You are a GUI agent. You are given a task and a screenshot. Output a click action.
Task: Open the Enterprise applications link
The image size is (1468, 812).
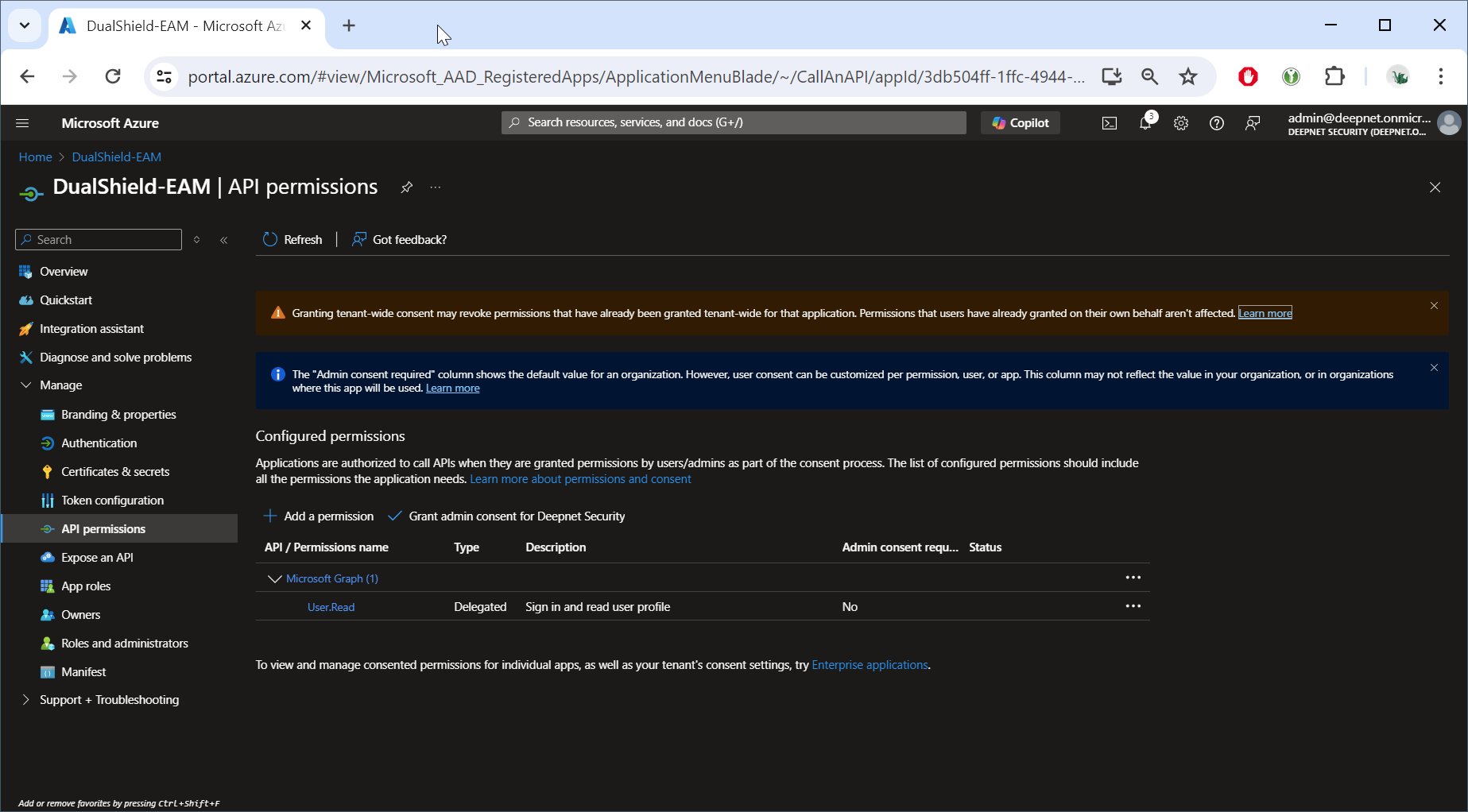870,665
